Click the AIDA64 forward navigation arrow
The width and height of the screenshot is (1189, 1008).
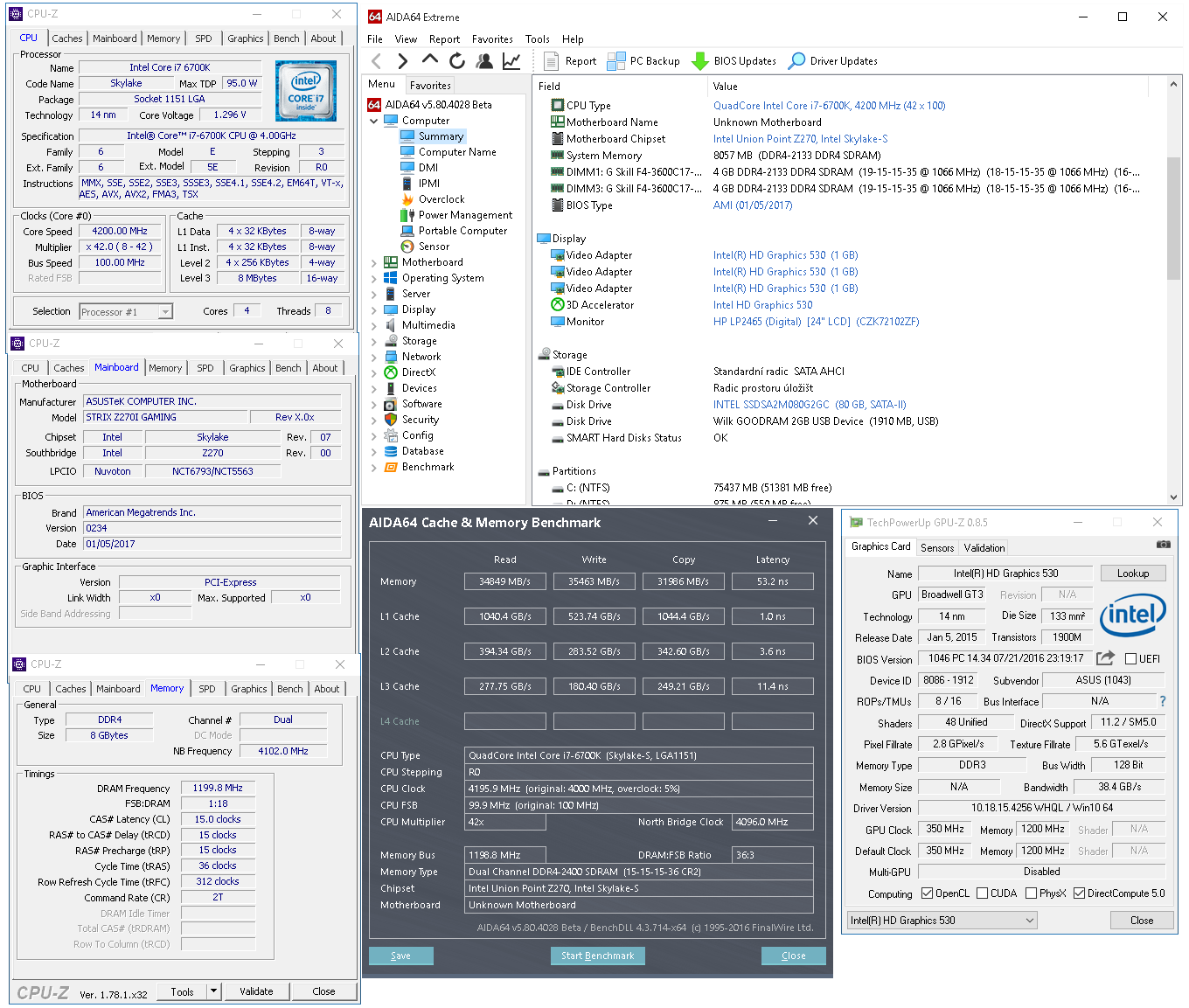[x=403, y=61]
